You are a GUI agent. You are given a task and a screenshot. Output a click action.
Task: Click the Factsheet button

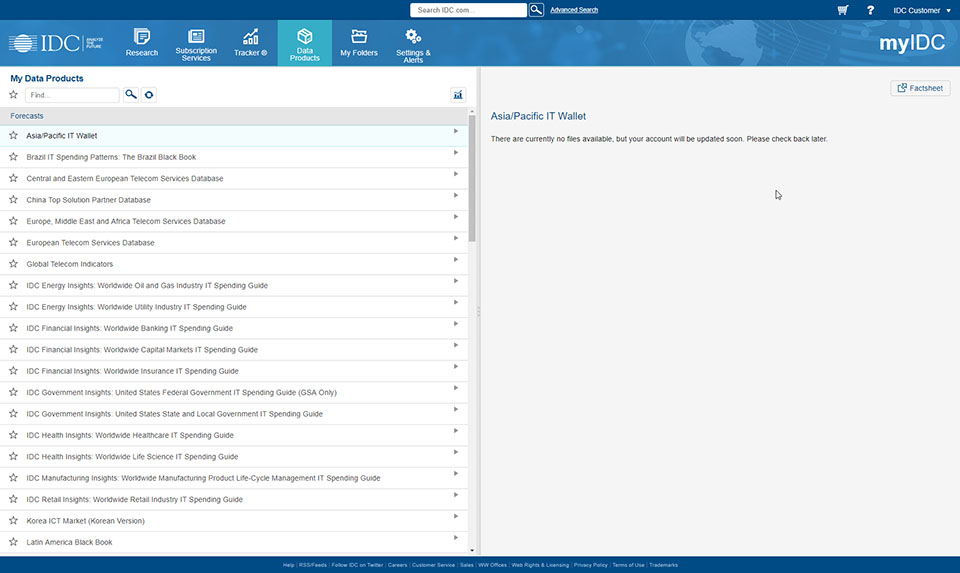[x=920, y=88]
